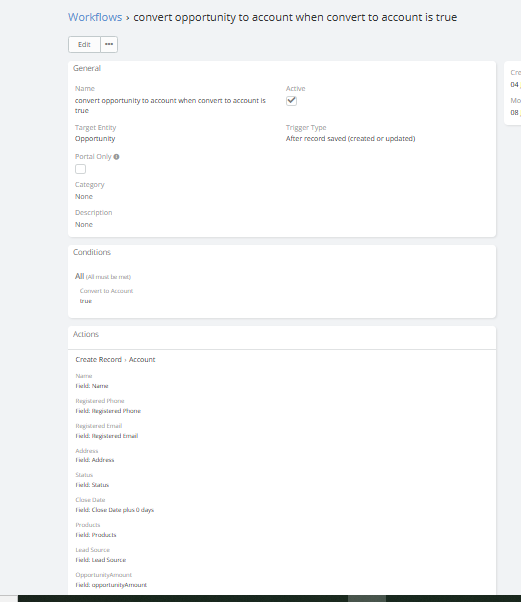Click the Convert to Account condition label
This screenshot has height=602, width=521.
pyautogui.click(x=106, y=291)
